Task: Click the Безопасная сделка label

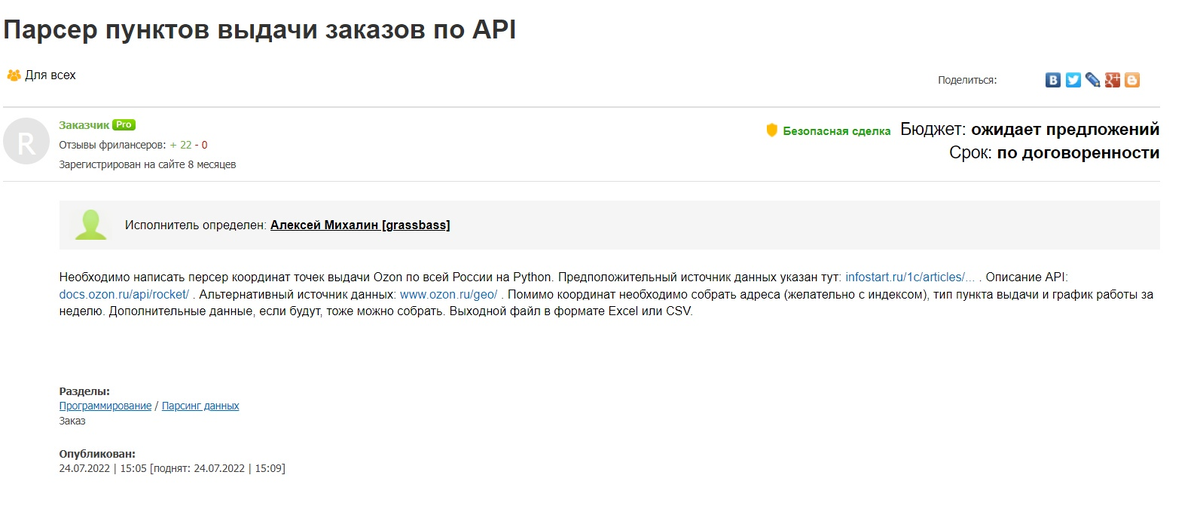Action: [836, 131]
